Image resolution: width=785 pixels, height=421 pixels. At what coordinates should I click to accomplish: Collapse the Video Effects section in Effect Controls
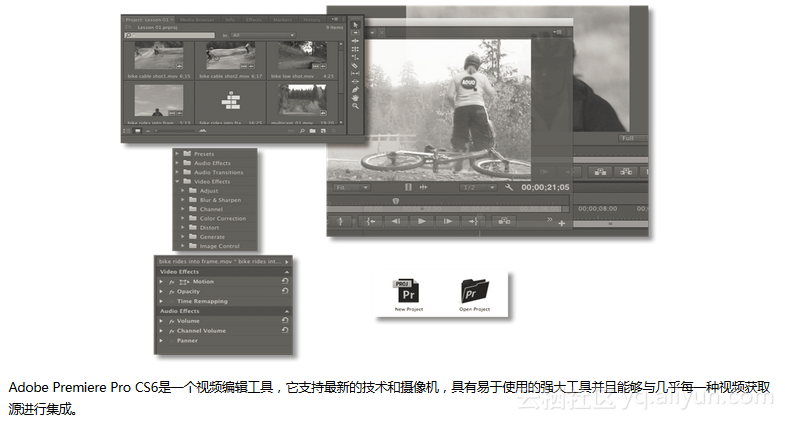(287, 272)
